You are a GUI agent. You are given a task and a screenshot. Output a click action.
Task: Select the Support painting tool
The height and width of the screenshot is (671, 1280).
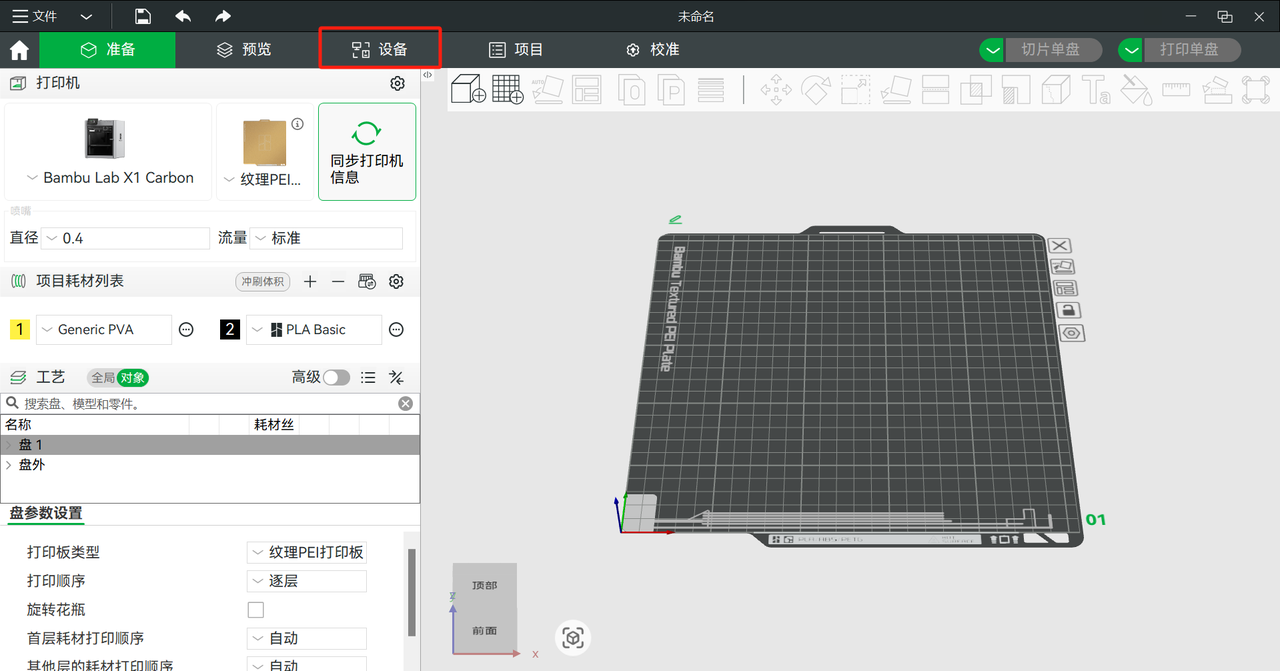pyautogui.click(x=1016, y=90)
